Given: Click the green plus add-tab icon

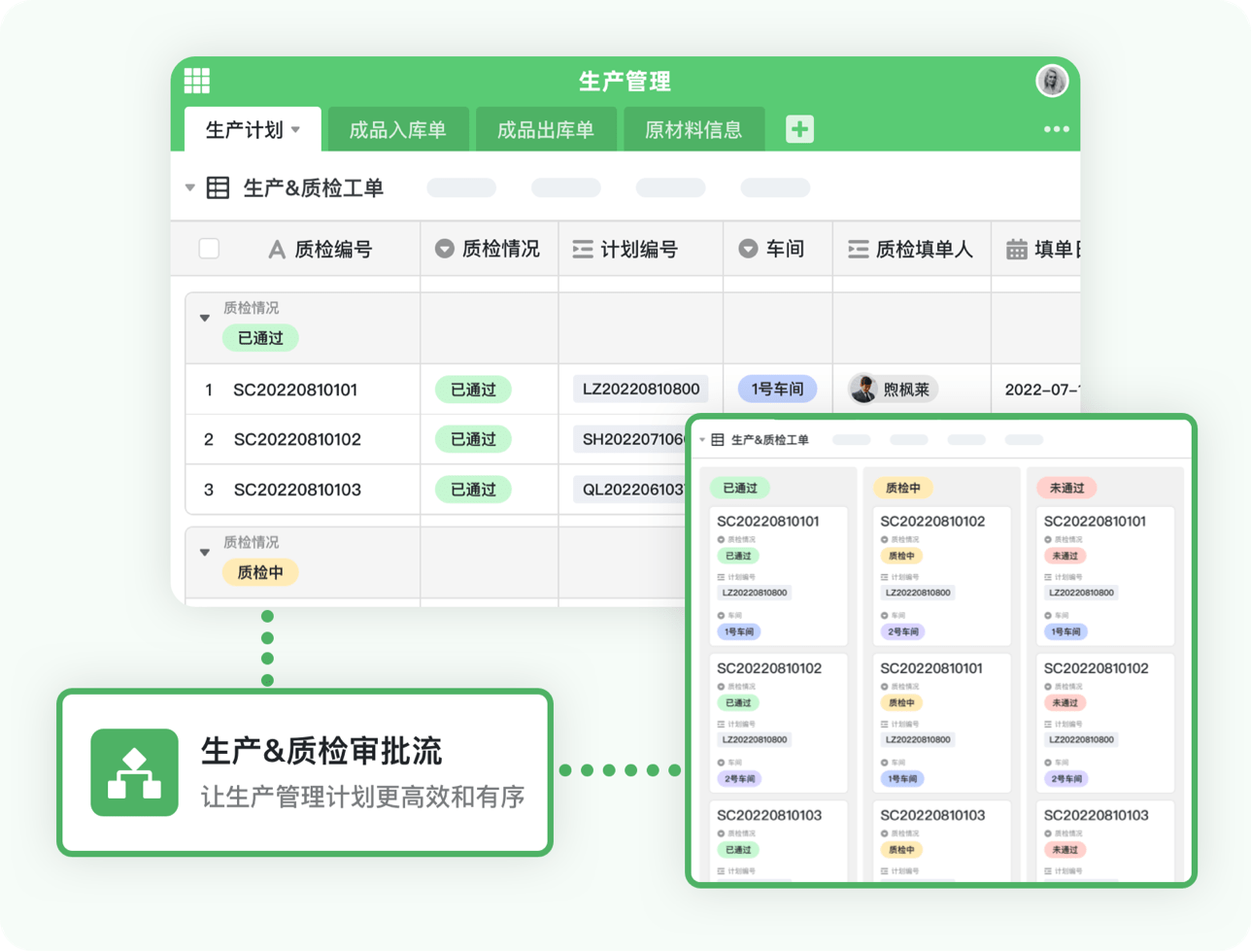Looking at the screenshot, I should (x=799, y=129).
